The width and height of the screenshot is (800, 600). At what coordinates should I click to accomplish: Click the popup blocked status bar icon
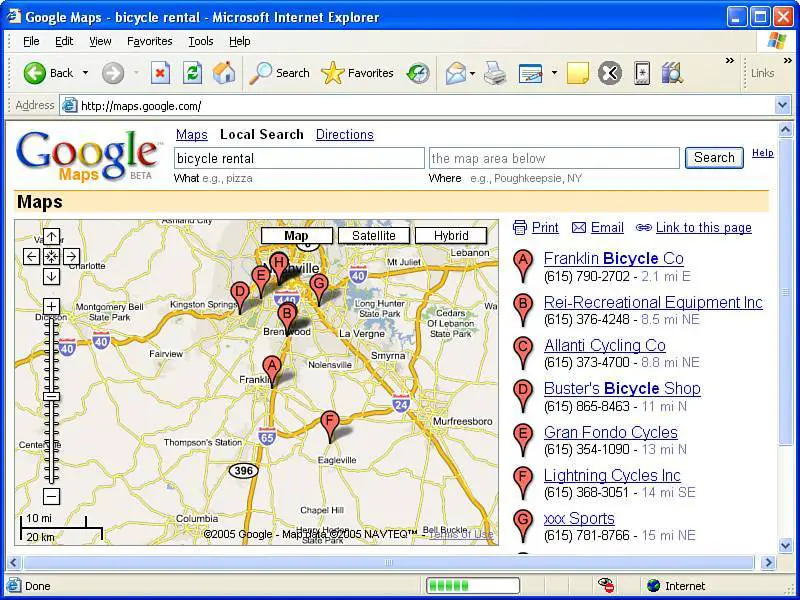pyautogui.click(x=606, y=585)
